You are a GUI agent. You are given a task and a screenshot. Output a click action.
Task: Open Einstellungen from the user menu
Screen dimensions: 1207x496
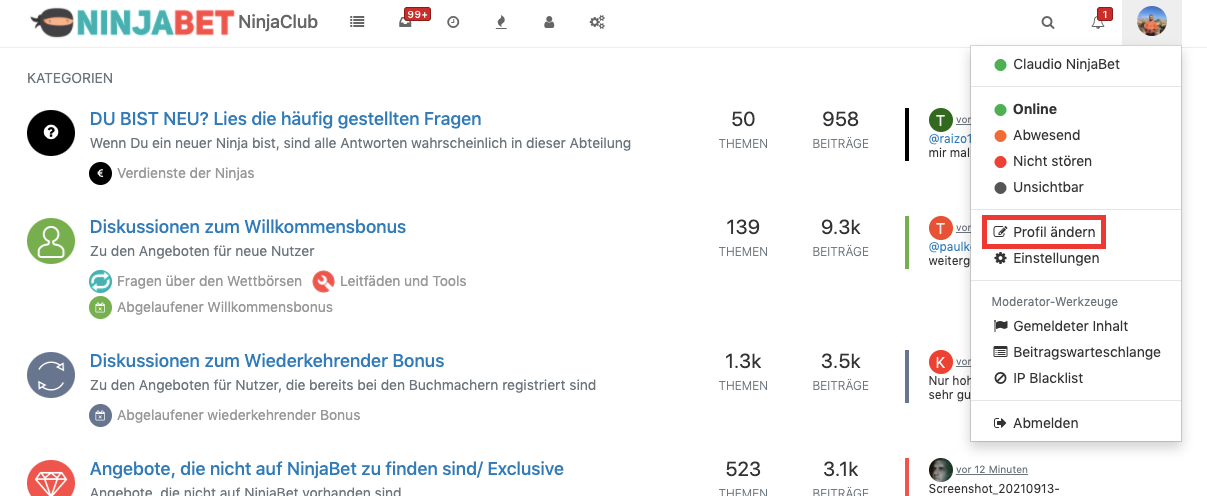coord(1055,258)
